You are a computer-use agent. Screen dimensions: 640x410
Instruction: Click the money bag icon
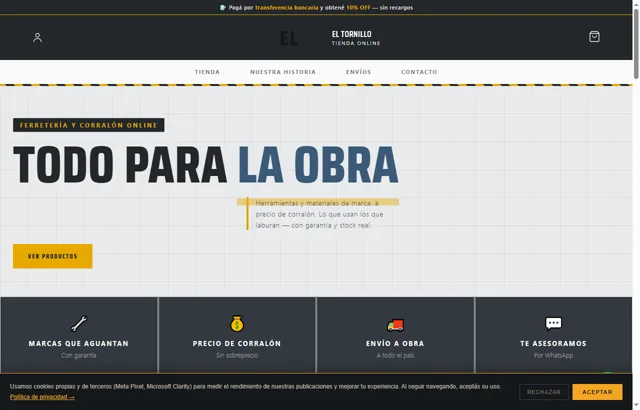(x=237, y=324)
